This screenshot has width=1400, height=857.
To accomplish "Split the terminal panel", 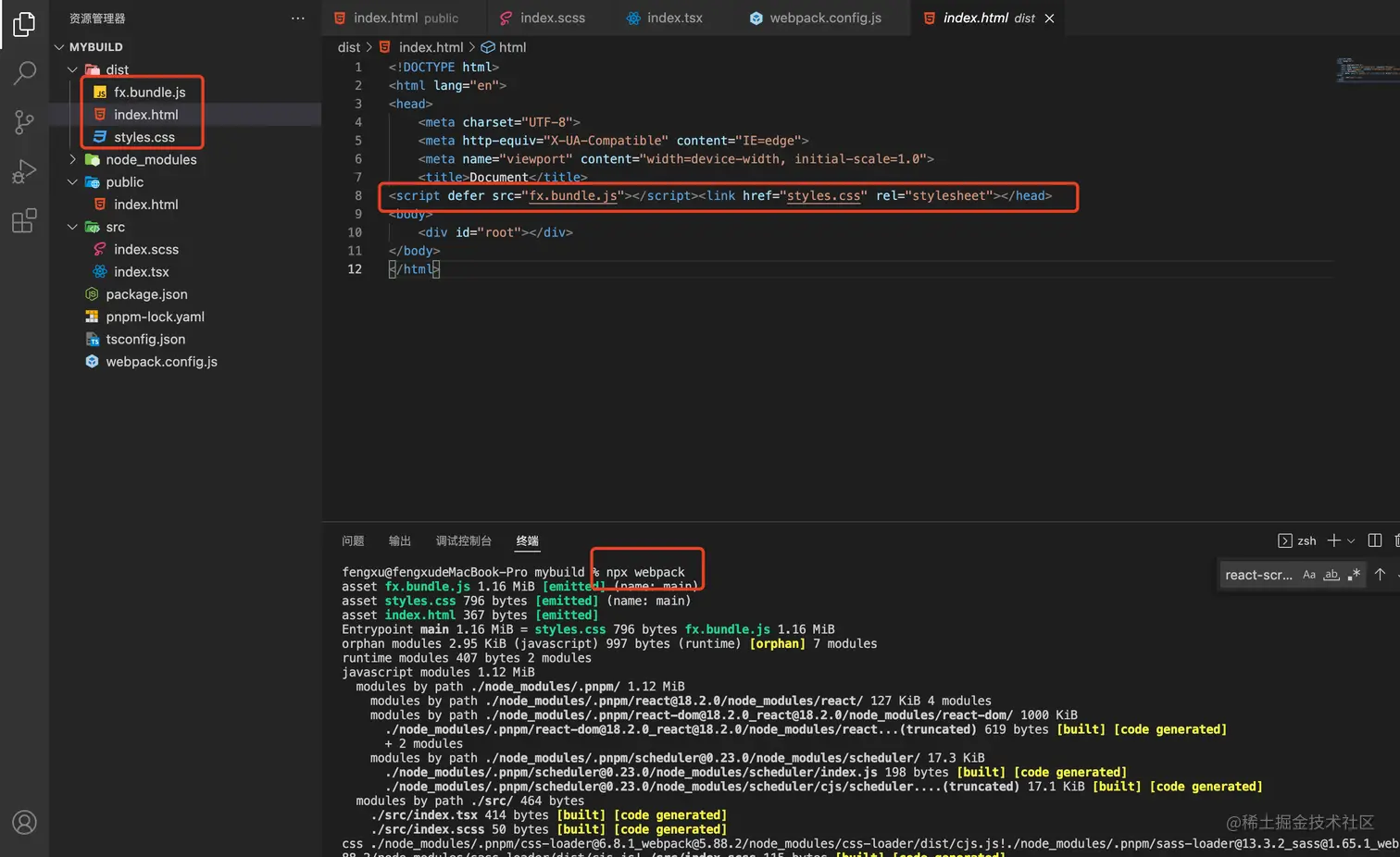I will [x=1375, y=540].
